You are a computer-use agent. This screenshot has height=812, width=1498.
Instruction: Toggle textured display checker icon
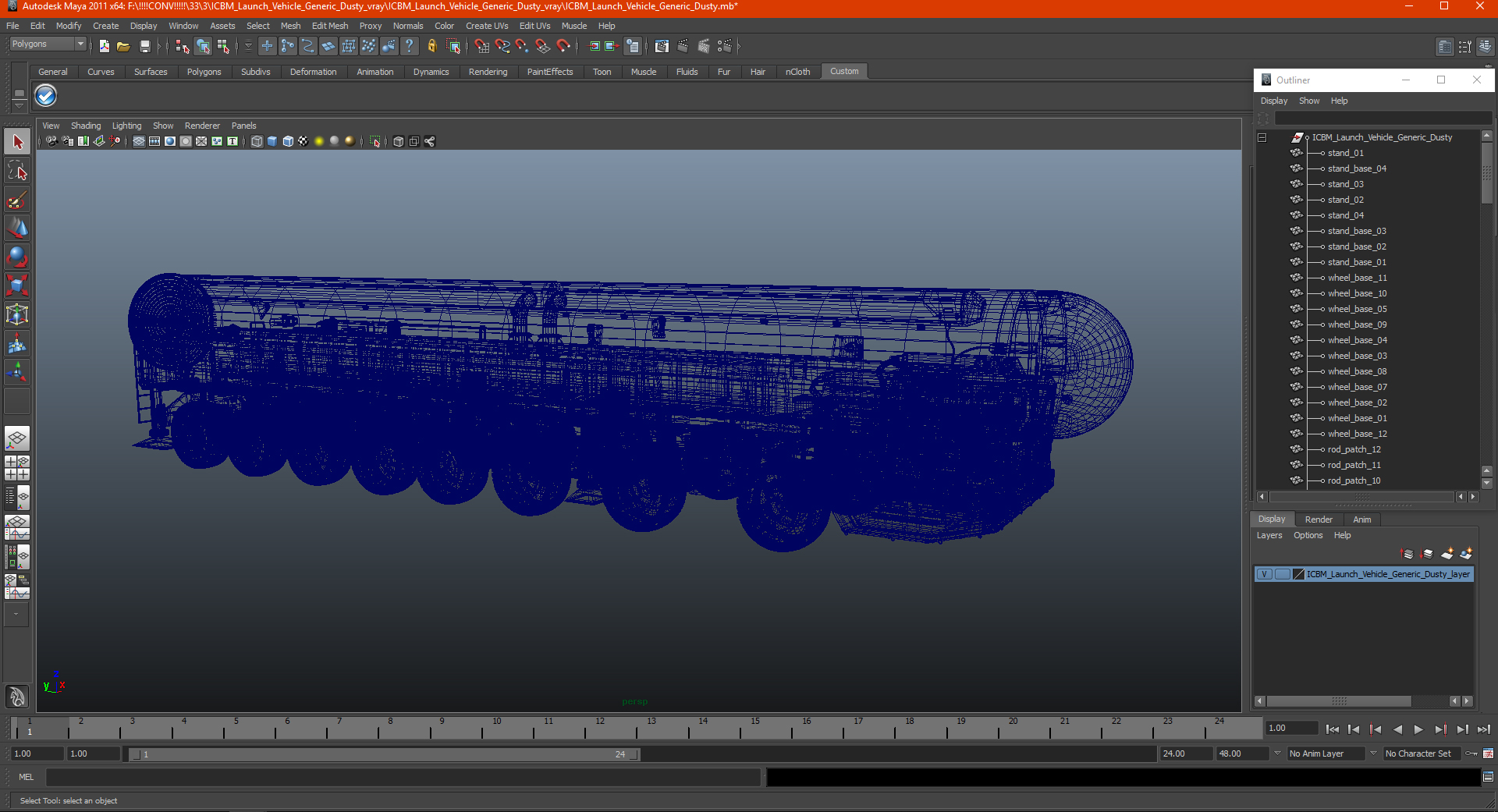[x=304, y=141]
